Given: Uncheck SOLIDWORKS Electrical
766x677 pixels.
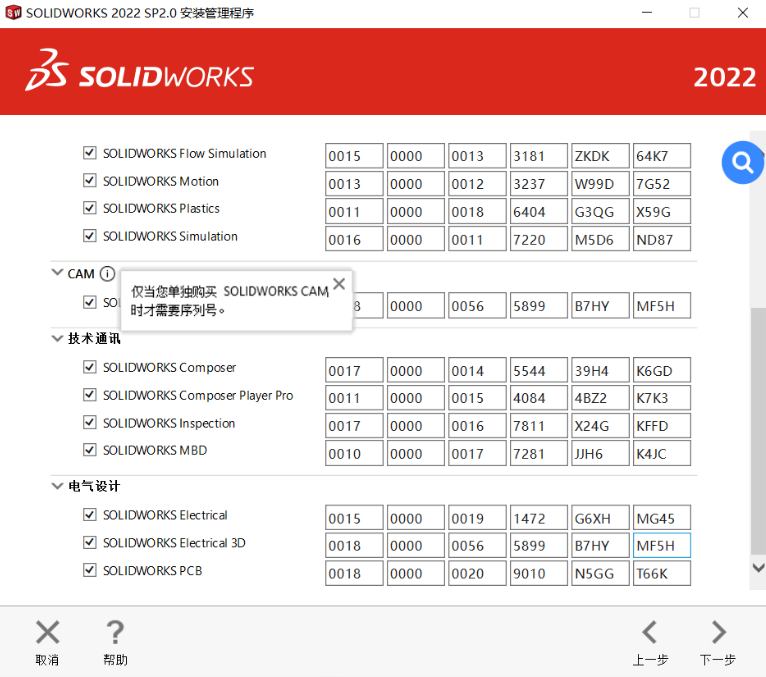Looking at the screenshot, I should pos(89,515).
